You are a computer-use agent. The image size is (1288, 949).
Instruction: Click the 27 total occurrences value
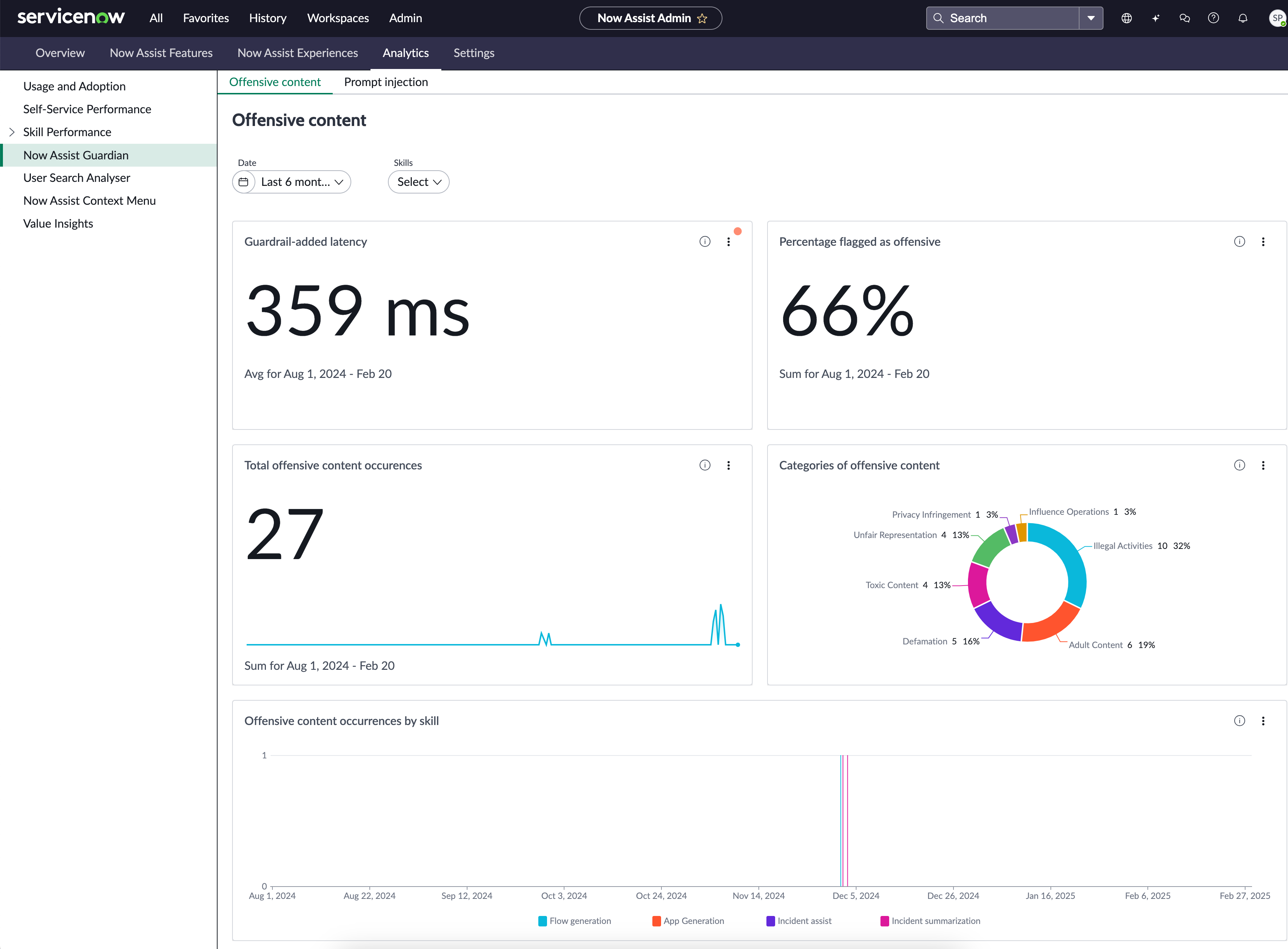[284, 534]
